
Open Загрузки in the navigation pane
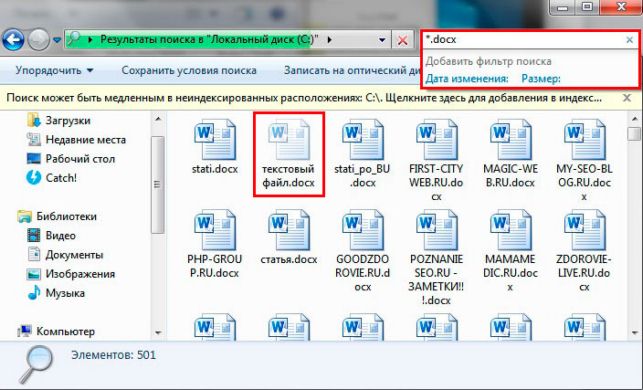59,121
